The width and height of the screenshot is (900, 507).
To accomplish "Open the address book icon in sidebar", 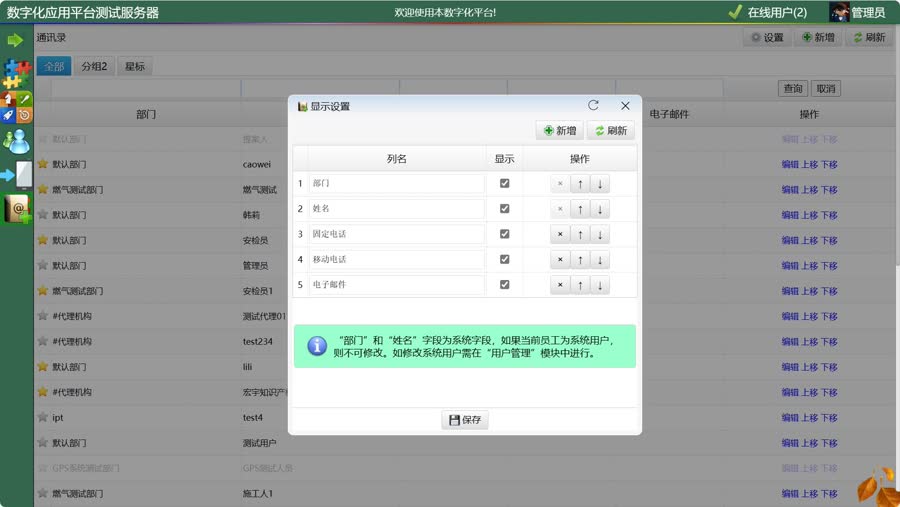I will (17, 209).
